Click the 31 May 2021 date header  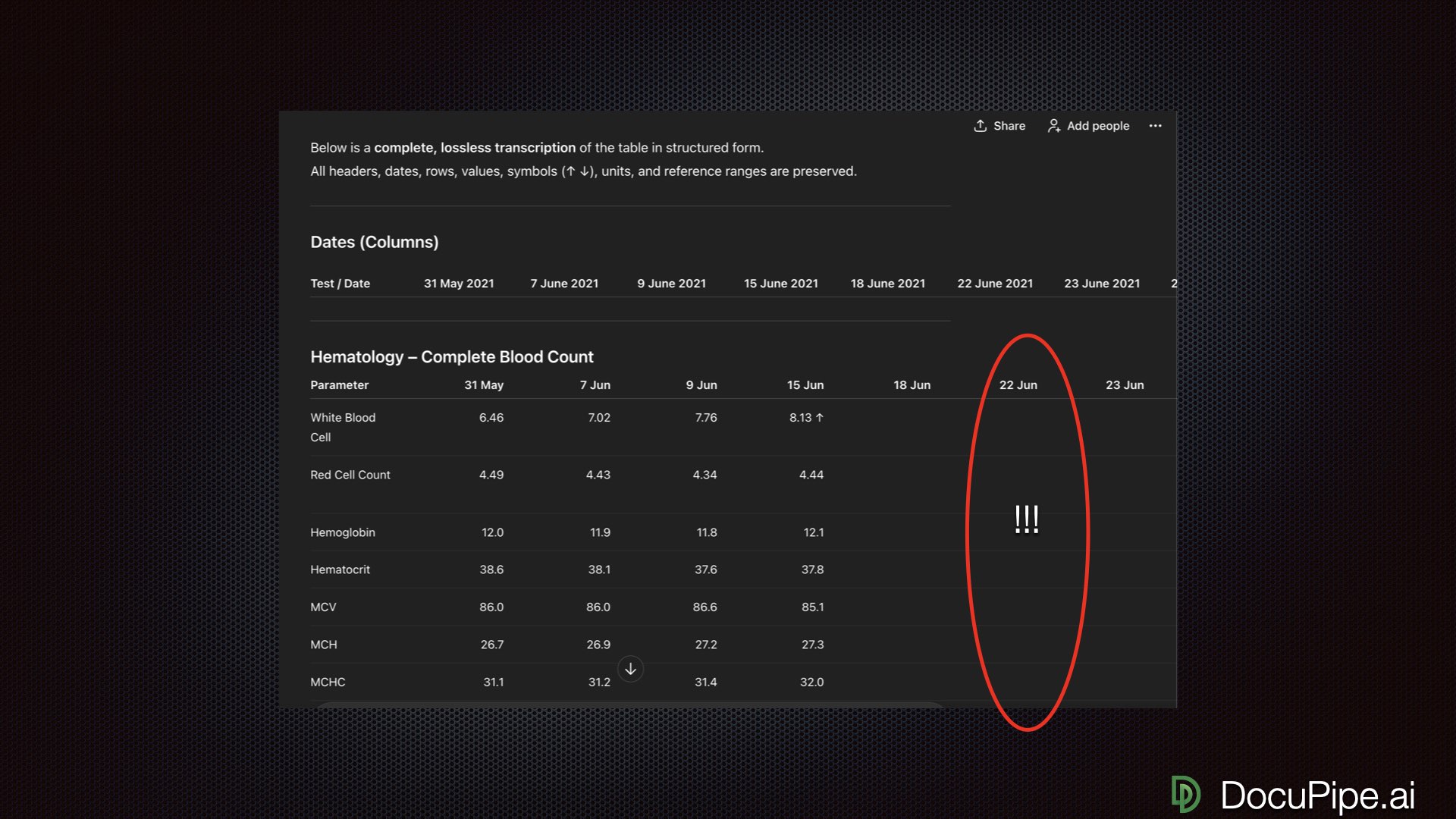pos(458,284)
